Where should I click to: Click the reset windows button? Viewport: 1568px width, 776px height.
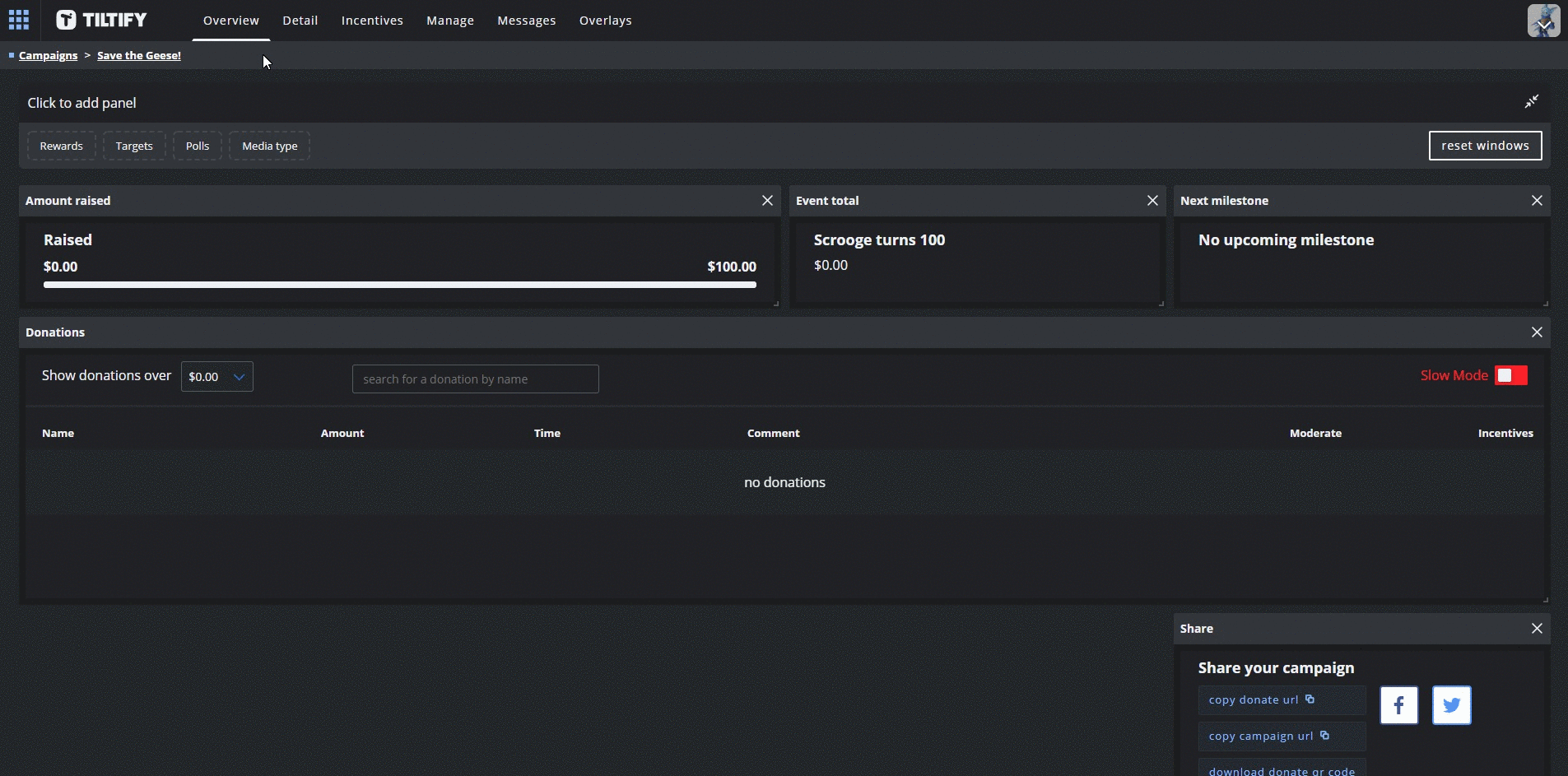[1485, 146]
